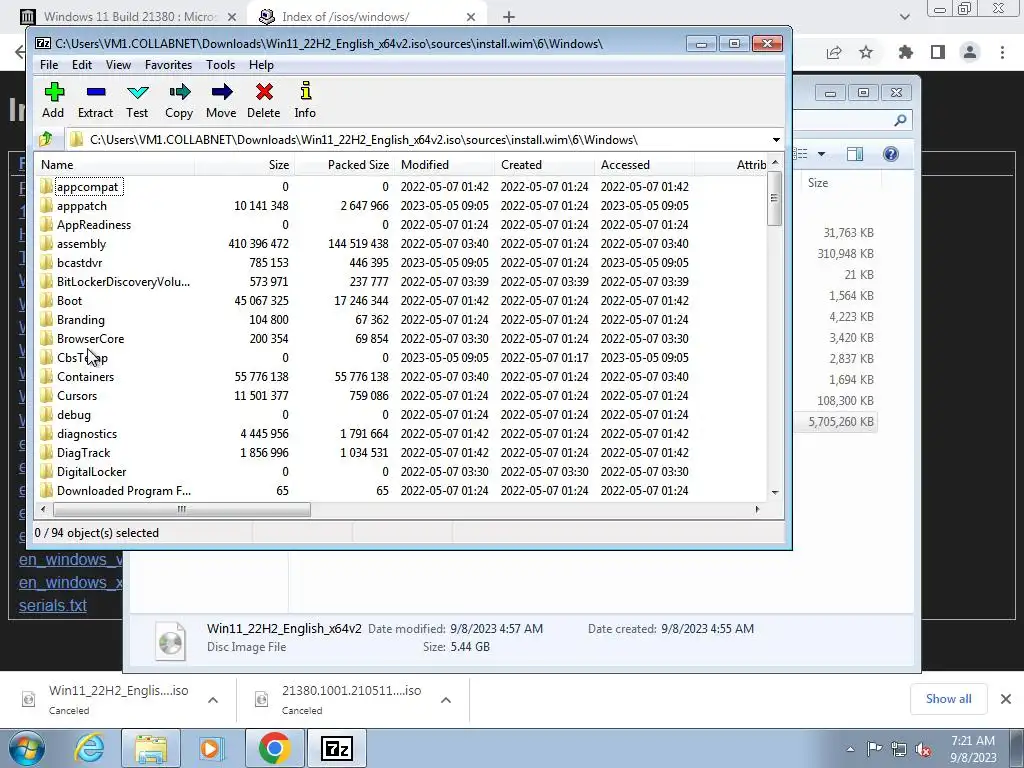Select the AppReadiness folder
Viewport: 1024px width, 768px height.
point(93,225)
